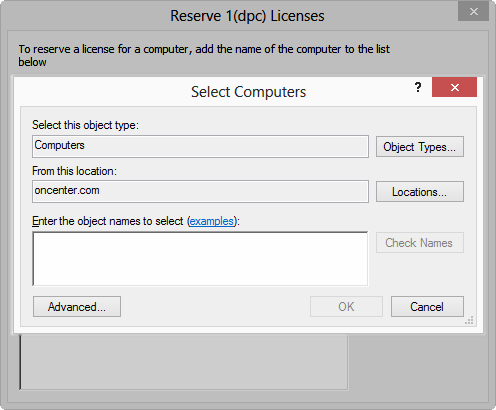This screenshot has width=496, height=410.
Task: Close the Reserve 1(dpc) Licenses window
Action: [x=473, y=12]
